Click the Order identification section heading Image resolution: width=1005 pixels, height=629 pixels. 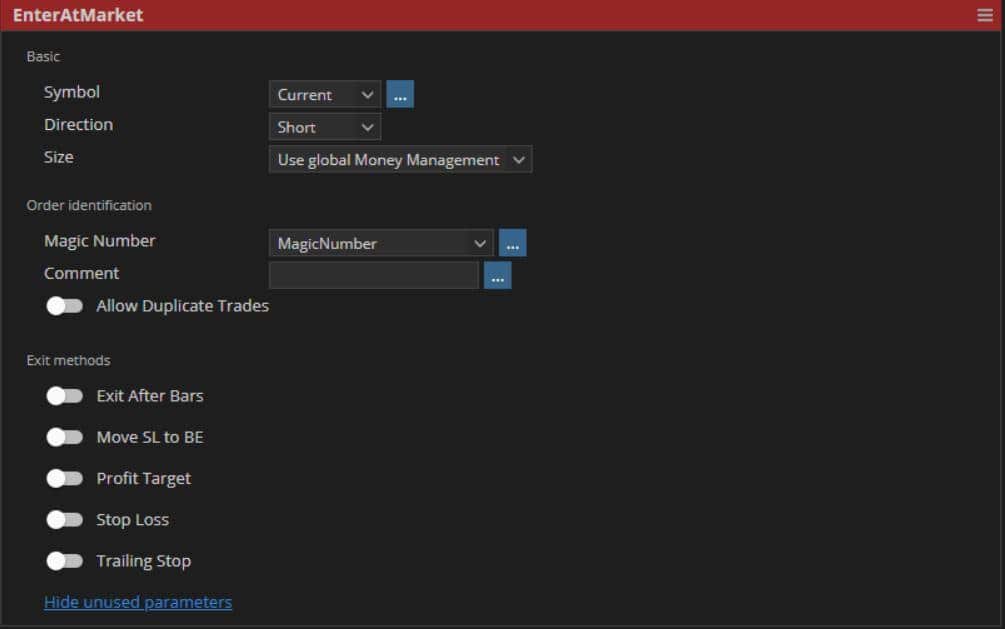[x=89, y=205]
